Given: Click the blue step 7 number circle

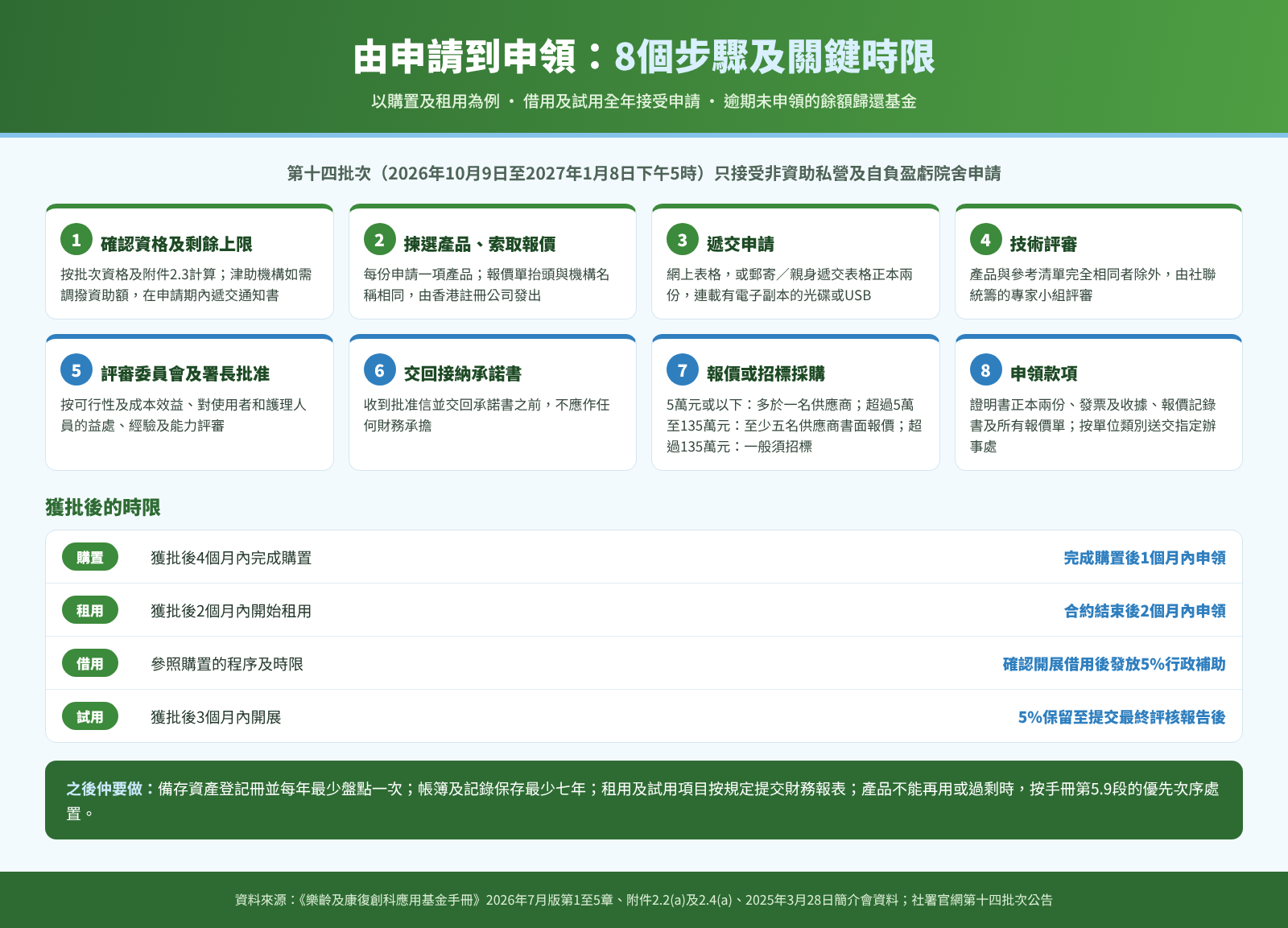Looking at the screenshot, I should pos(683,370).
